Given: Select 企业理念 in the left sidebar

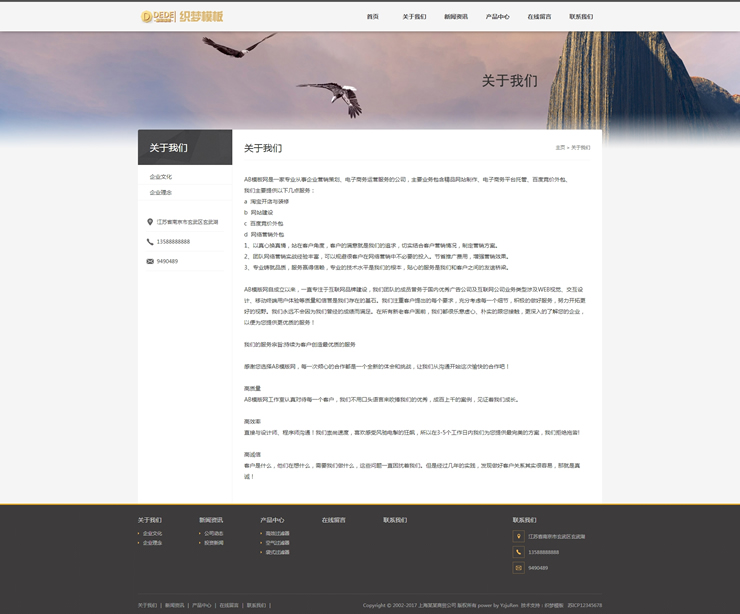Looking at the screenshot, I should [x=161, y=192].
